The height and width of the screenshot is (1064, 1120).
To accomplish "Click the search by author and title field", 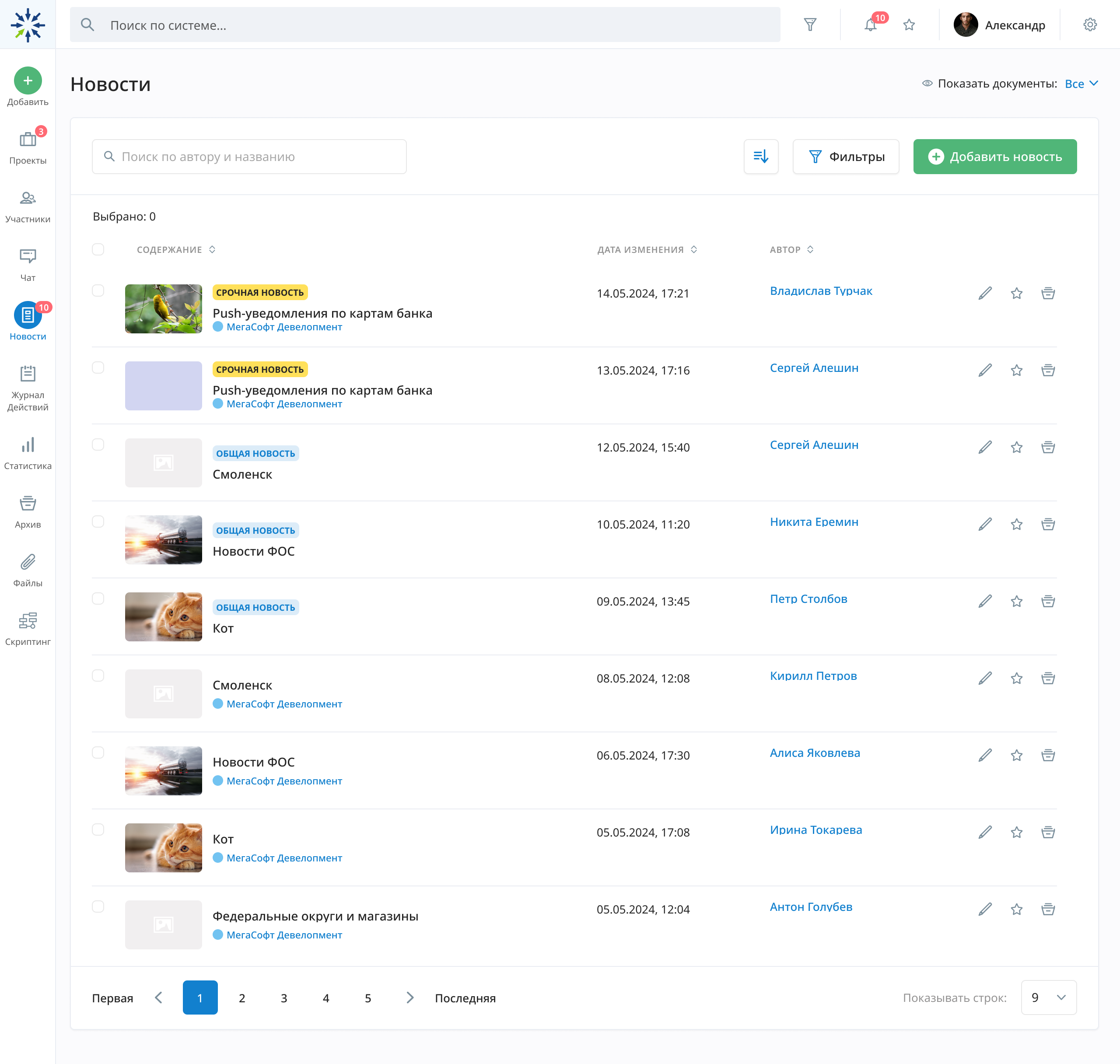I will pyautogui.click(x=249, y=157).
